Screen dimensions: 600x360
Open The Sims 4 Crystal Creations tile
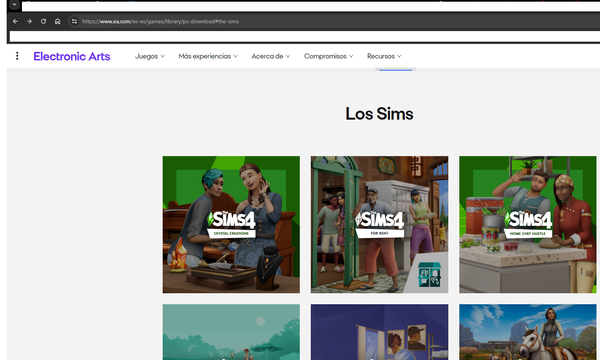pos(231,225)
